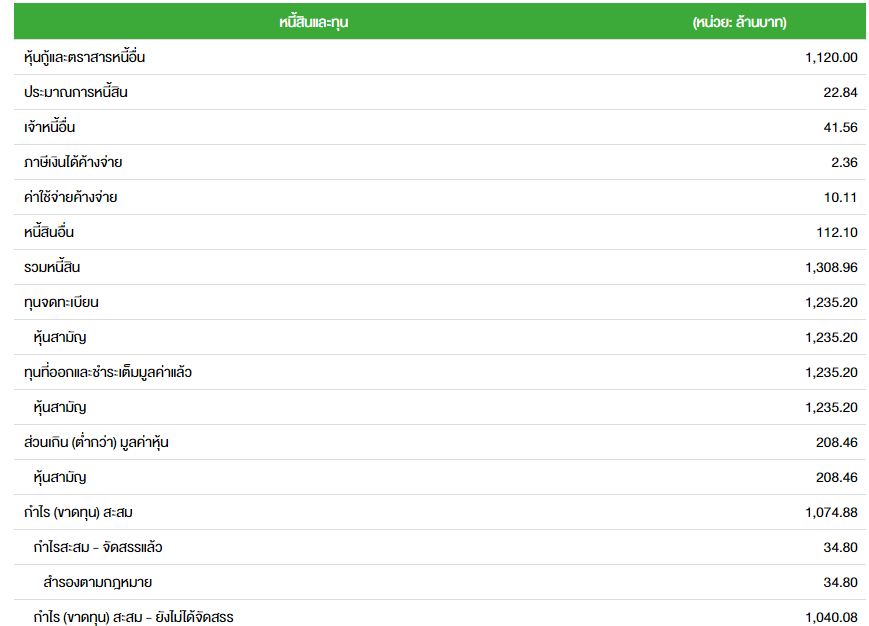The width and height of the screenshot is (869, 626).
Task: Select the ประมาณการหนี้สิน row label
Action: pos(76,92)
